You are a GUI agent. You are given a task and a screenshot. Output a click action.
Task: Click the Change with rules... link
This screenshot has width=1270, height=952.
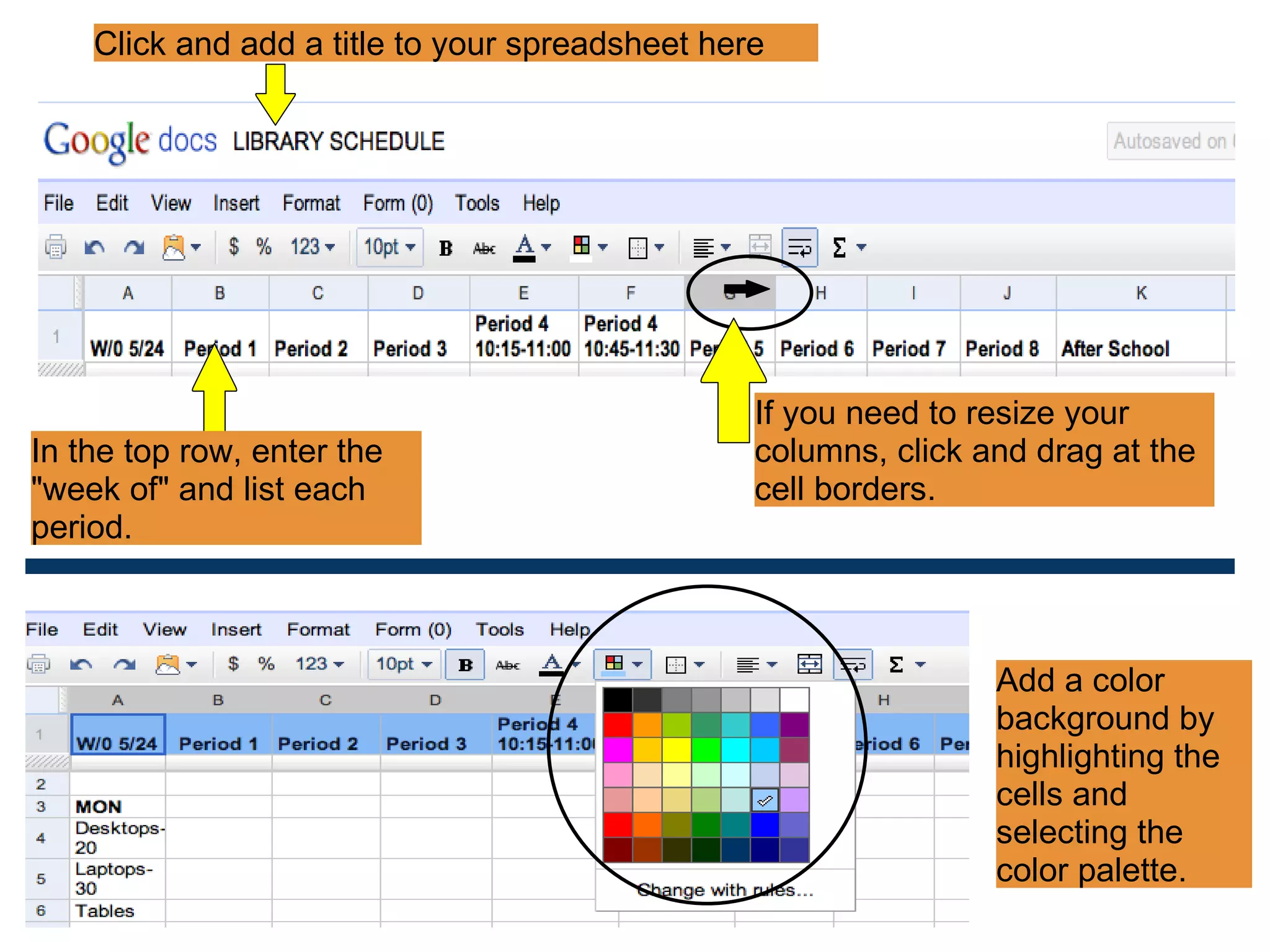(725, 891)
